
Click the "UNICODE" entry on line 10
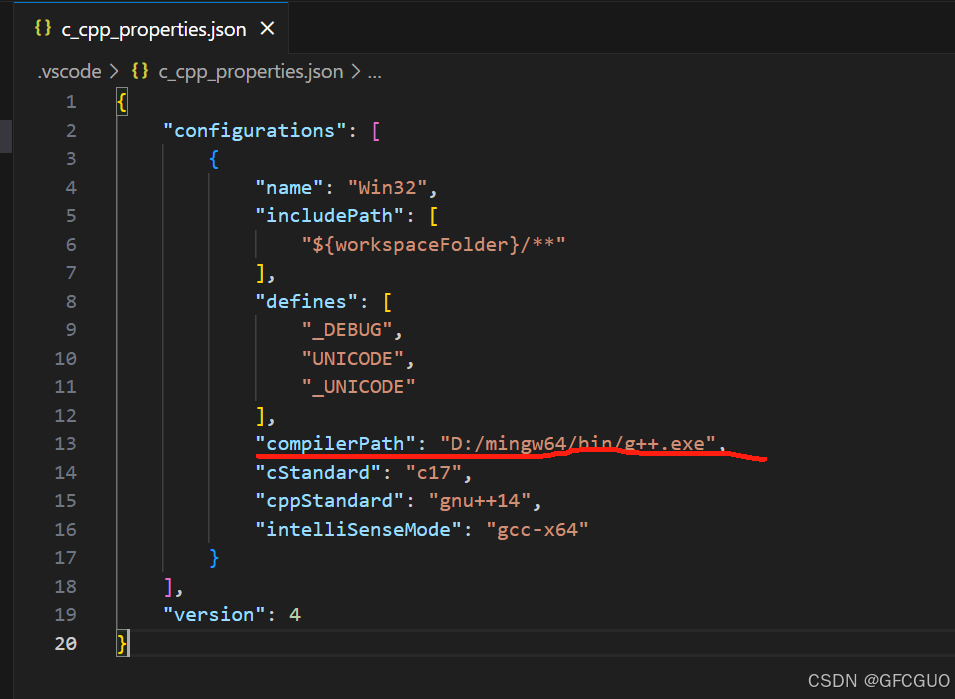[x=353, y=359]
